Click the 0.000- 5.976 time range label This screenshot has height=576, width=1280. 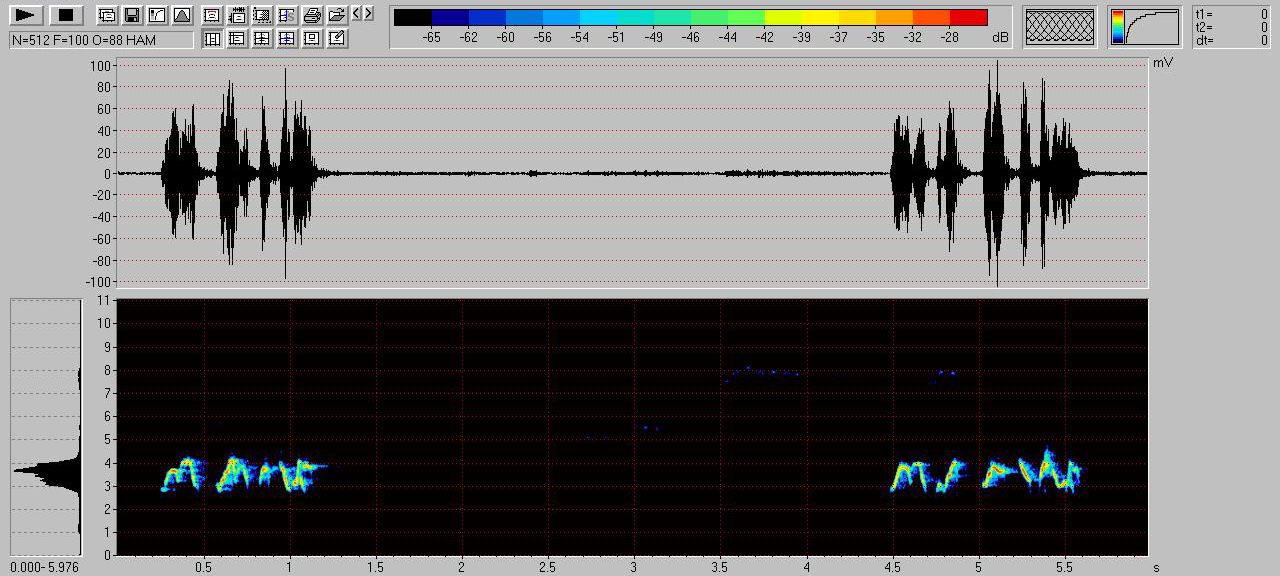pyautogui.click(x=45, y=567)
